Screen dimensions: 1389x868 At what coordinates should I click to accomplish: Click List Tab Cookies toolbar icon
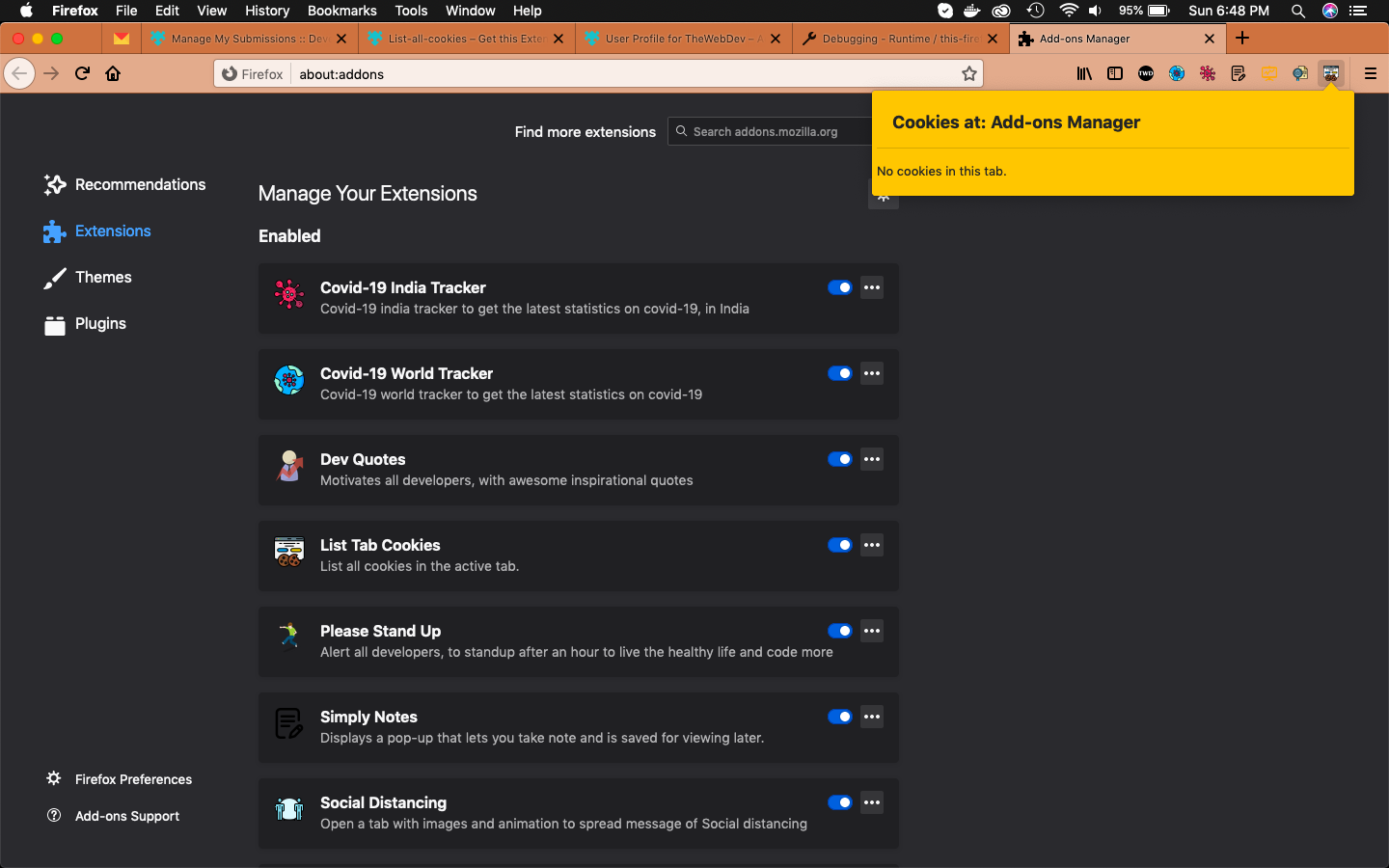pos(1331,73)
